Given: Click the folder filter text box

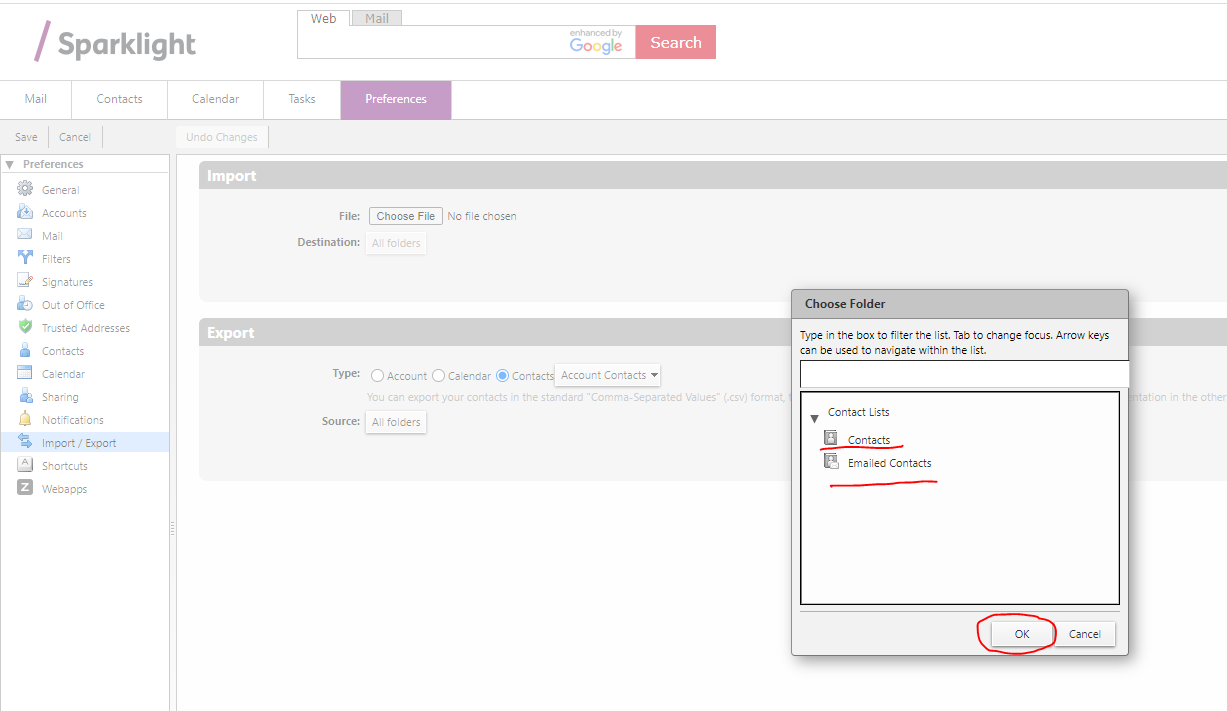Looking at the screenshot, I should 964,374.
